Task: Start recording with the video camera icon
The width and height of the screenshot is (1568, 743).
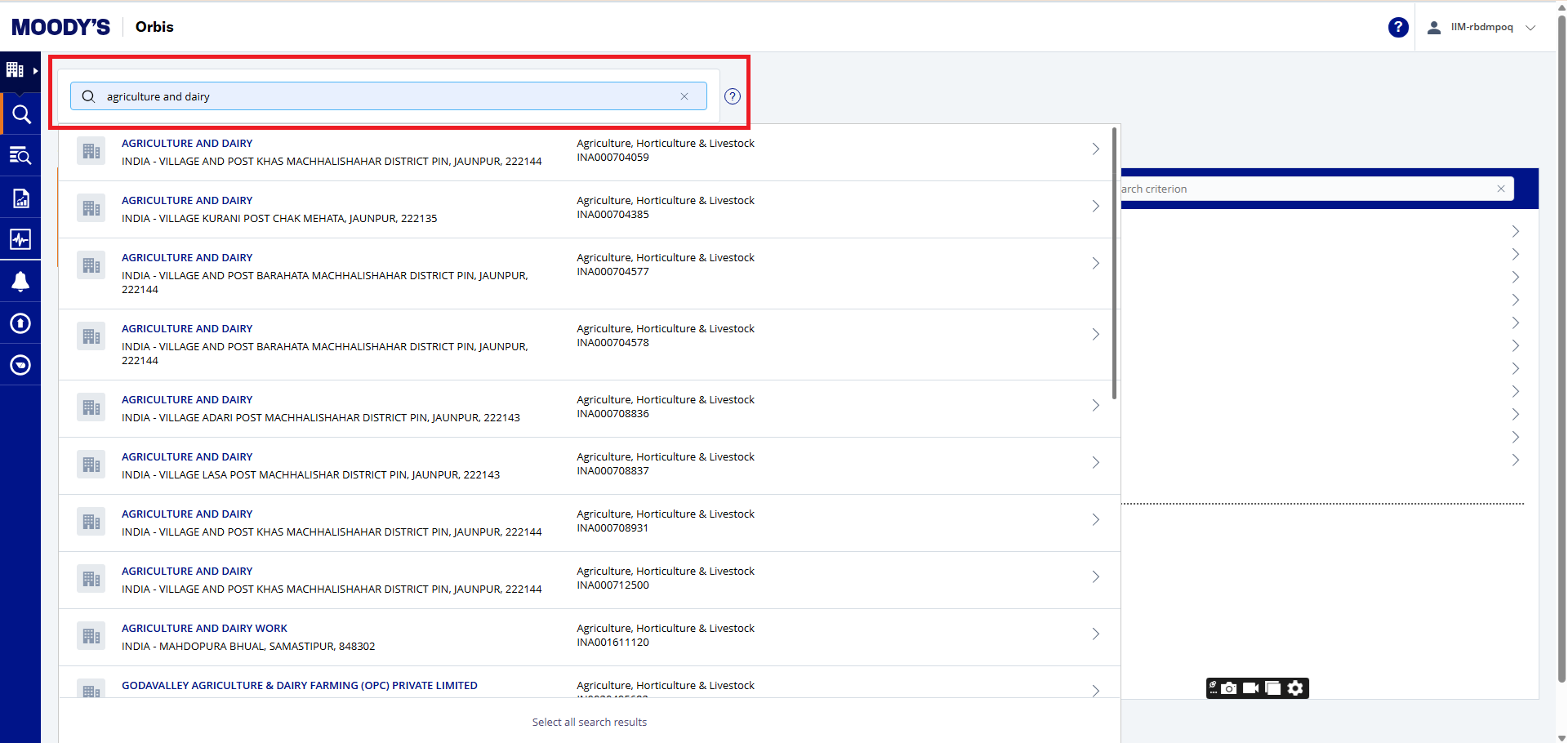Action: pyautogui.click(x=1250, y=688)
